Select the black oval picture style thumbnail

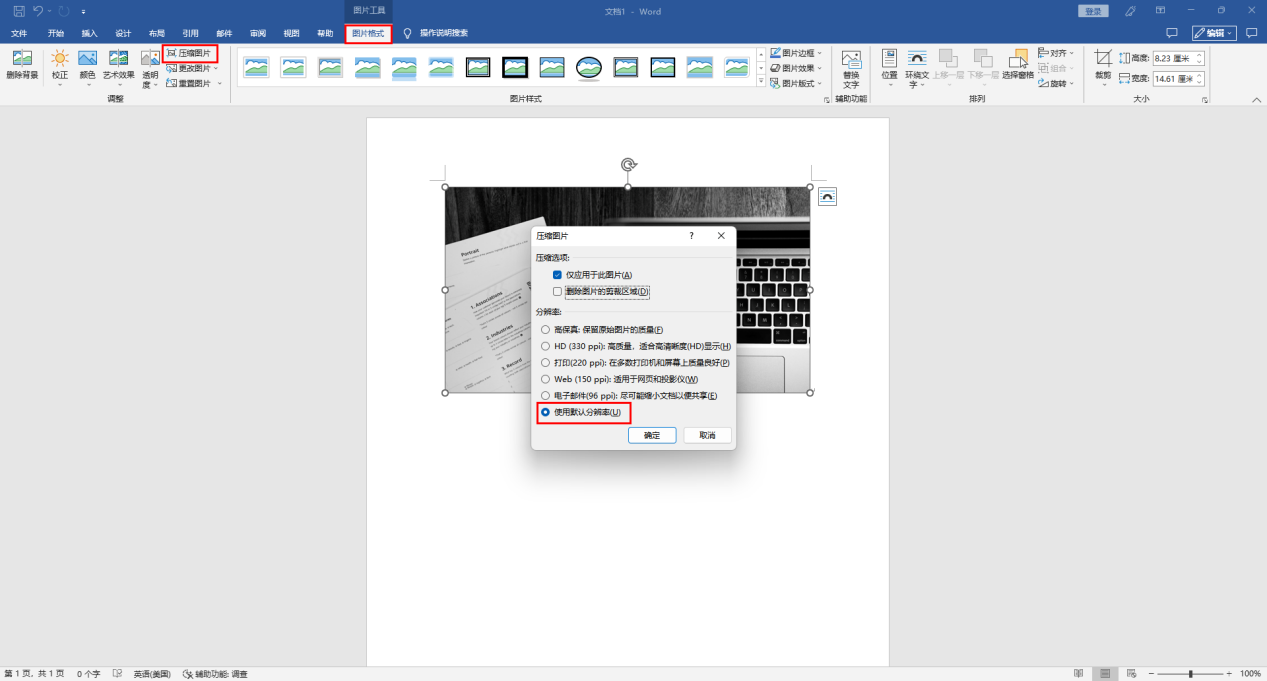tap(588, 67)
